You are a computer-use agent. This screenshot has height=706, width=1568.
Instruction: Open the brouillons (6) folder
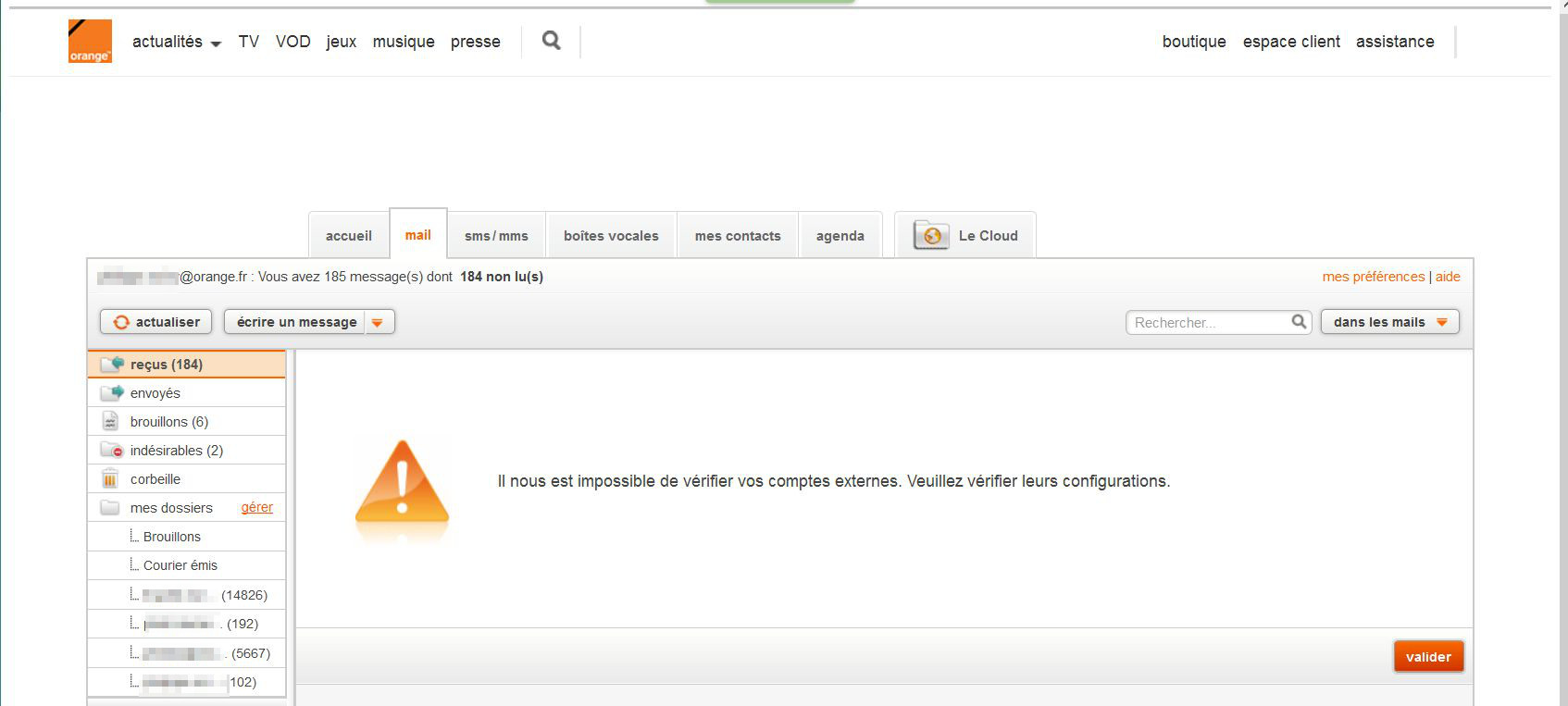pyautogui.click(x=186, y=422)
